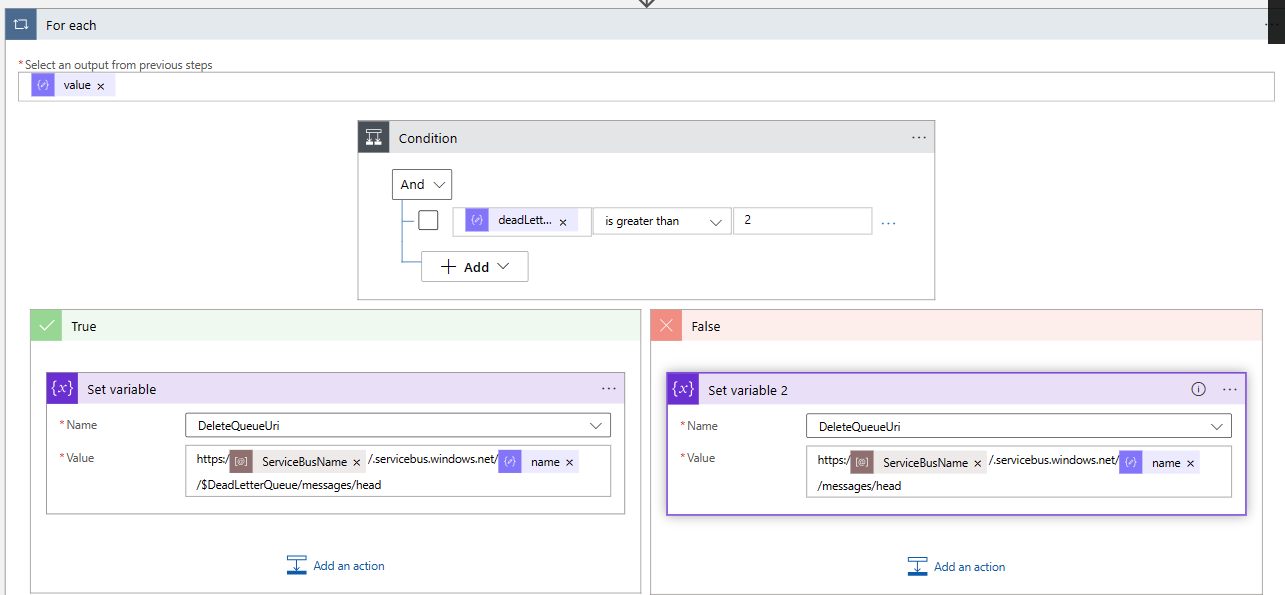
Task: Click the For each loop icon
Action: pos(20,23)
